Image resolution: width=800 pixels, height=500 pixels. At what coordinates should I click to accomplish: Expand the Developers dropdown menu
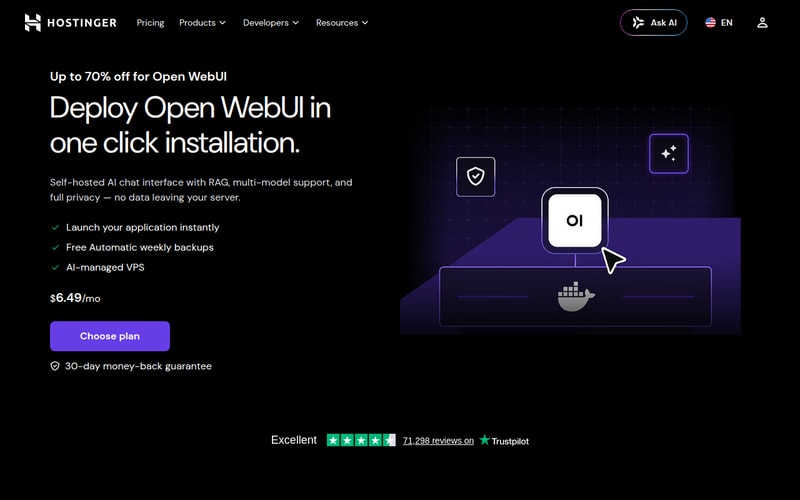click(271, 22)
